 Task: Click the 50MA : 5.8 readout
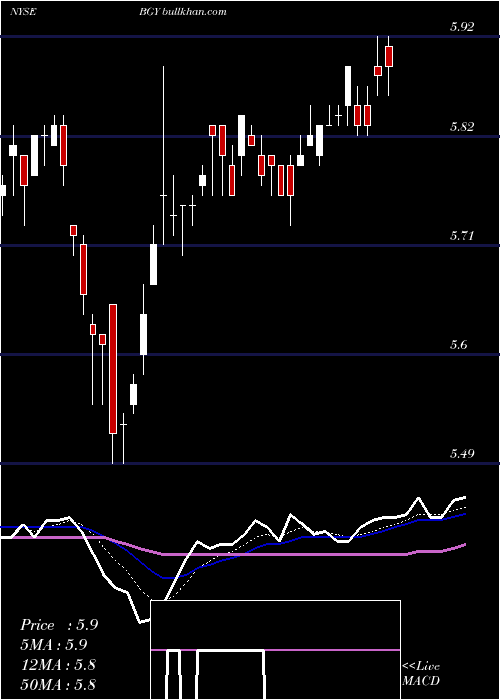click(x=58, y=685)
